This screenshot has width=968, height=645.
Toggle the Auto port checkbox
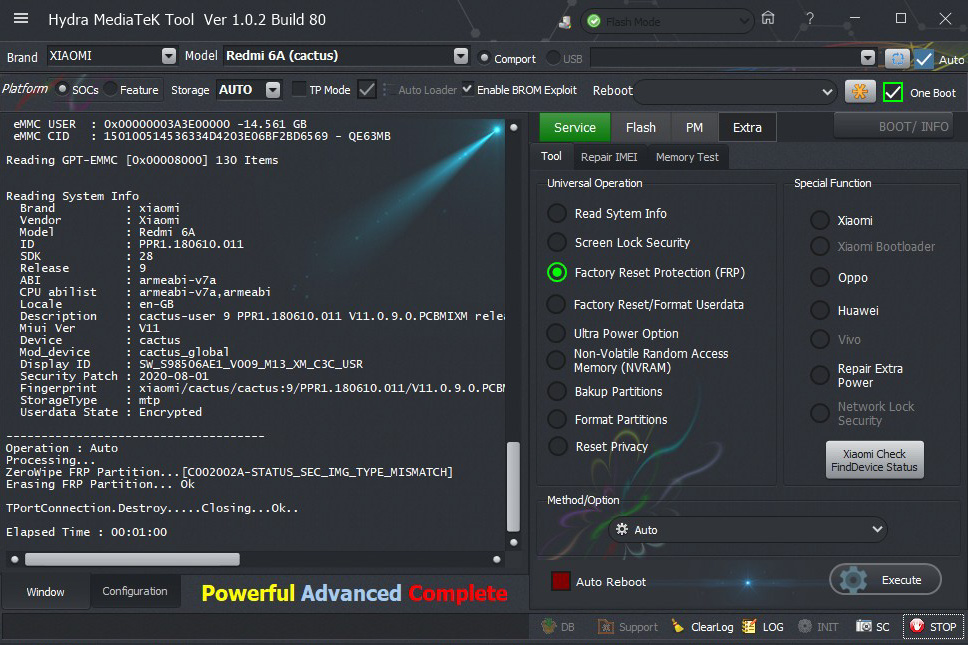(x=924, y=59)
